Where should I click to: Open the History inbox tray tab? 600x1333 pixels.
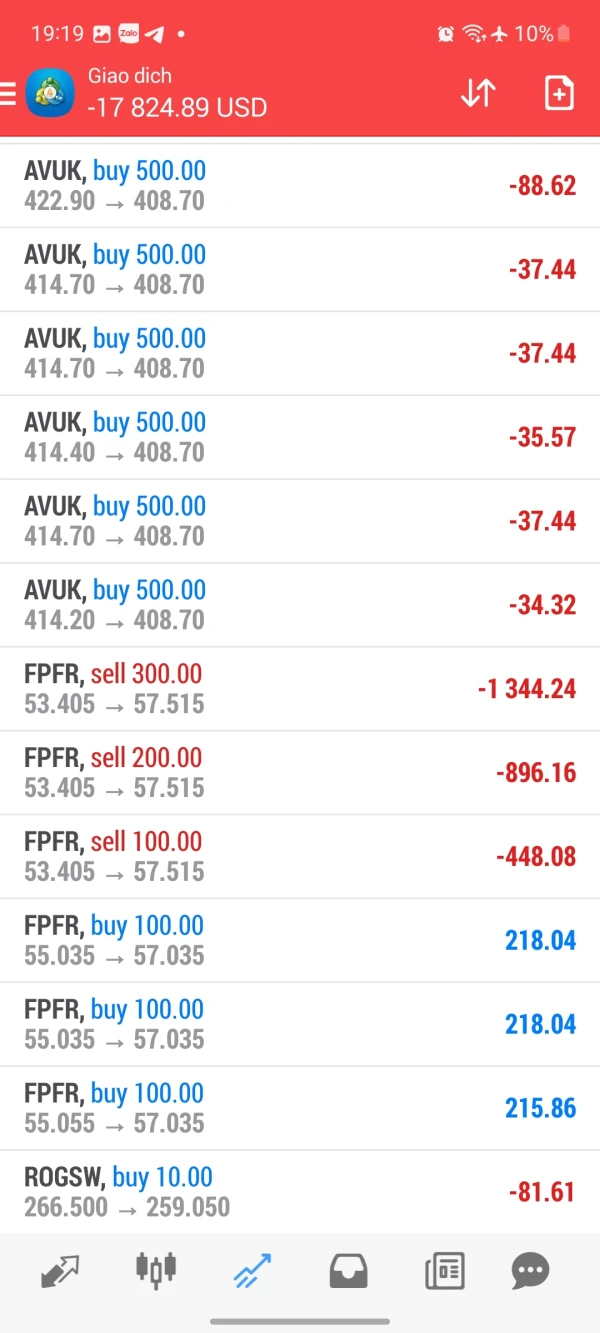click(347, 1270)
